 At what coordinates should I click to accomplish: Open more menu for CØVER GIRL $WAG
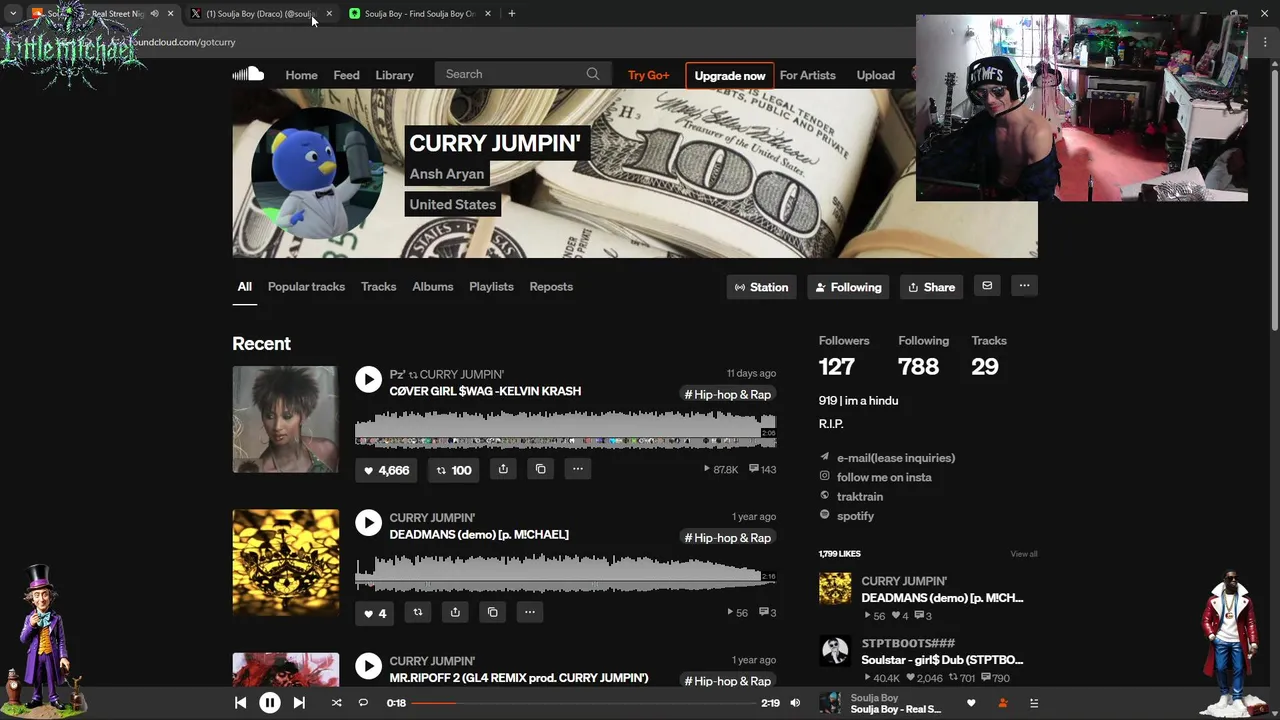pos(577,469)
